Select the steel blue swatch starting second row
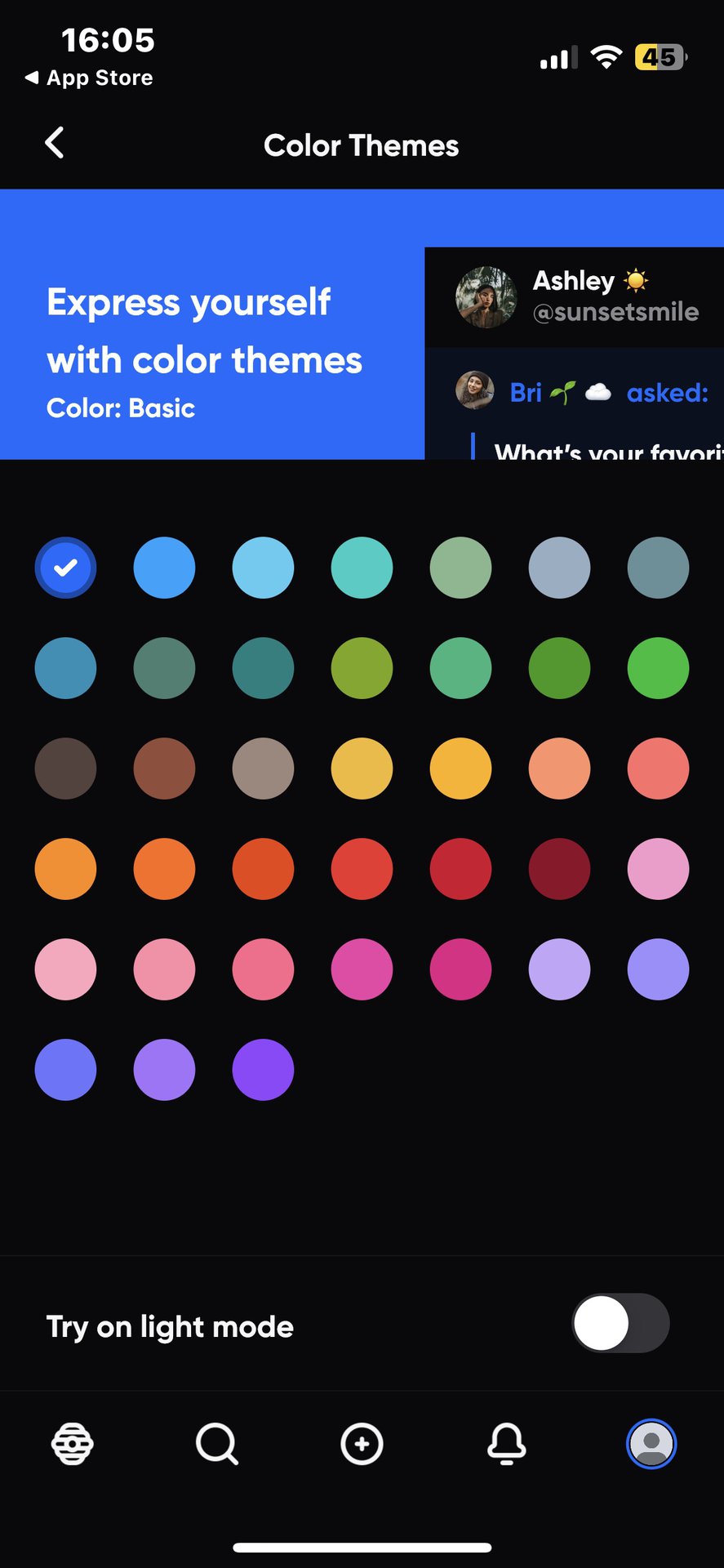724x1568 pixels. coord(65,668)
